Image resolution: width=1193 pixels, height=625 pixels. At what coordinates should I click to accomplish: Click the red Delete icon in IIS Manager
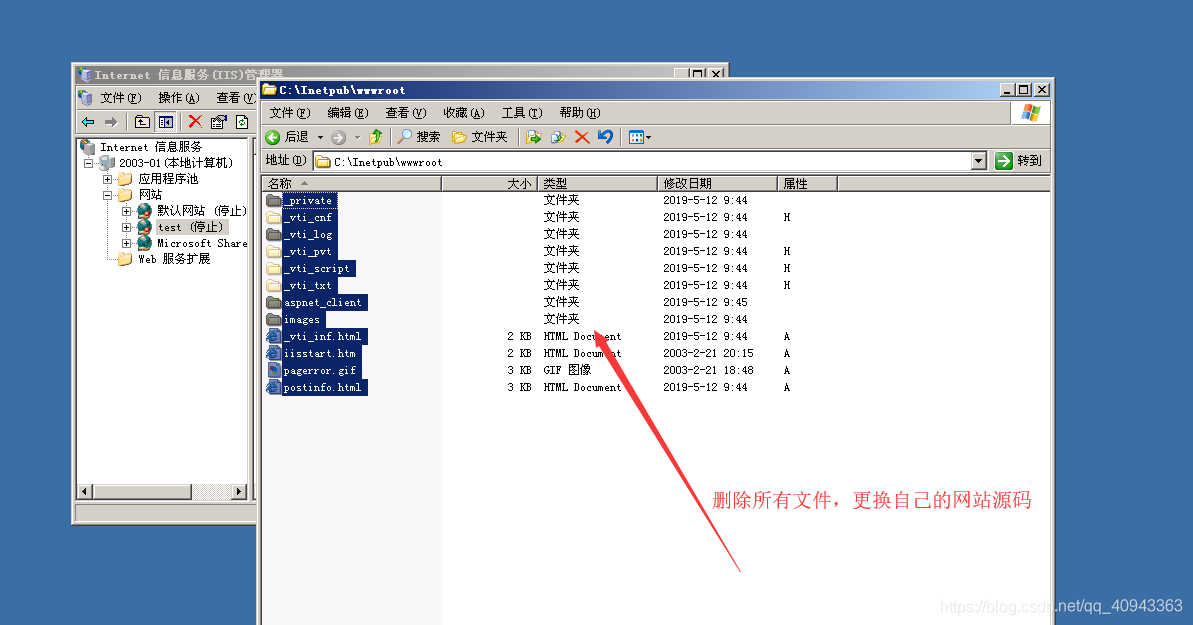[195, 122]
